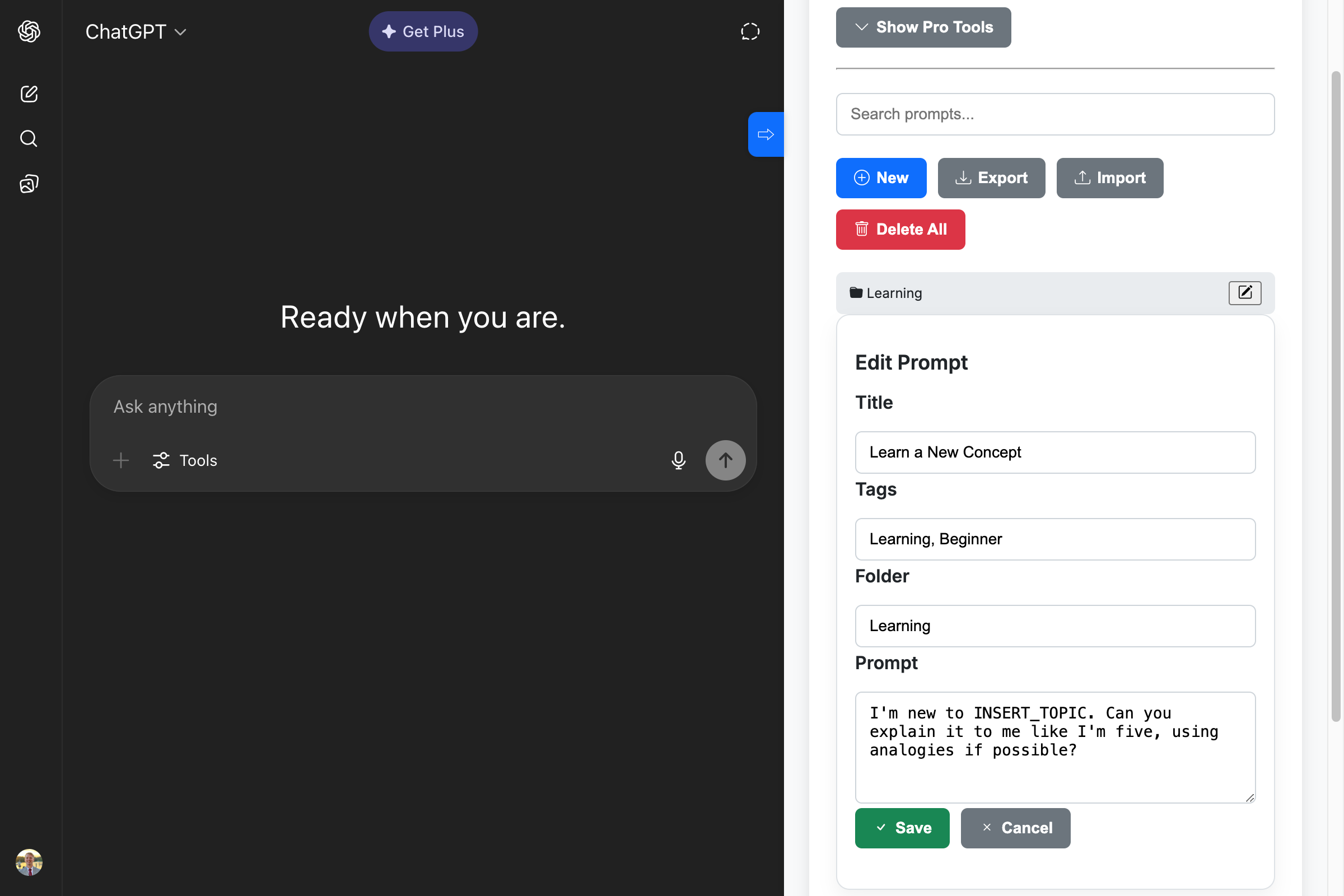
Task: Start a temporary chat with the dashed-circle icon
Action: (x=750, y=31)
